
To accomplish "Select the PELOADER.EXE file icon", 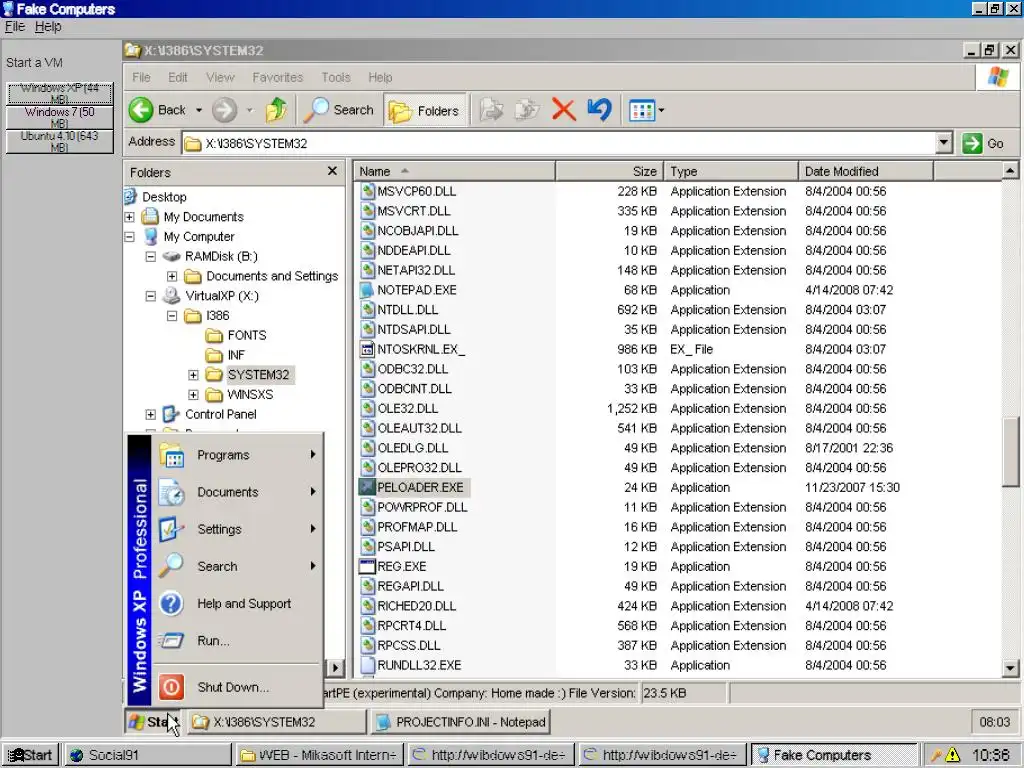I will click(x=368, y=487).
